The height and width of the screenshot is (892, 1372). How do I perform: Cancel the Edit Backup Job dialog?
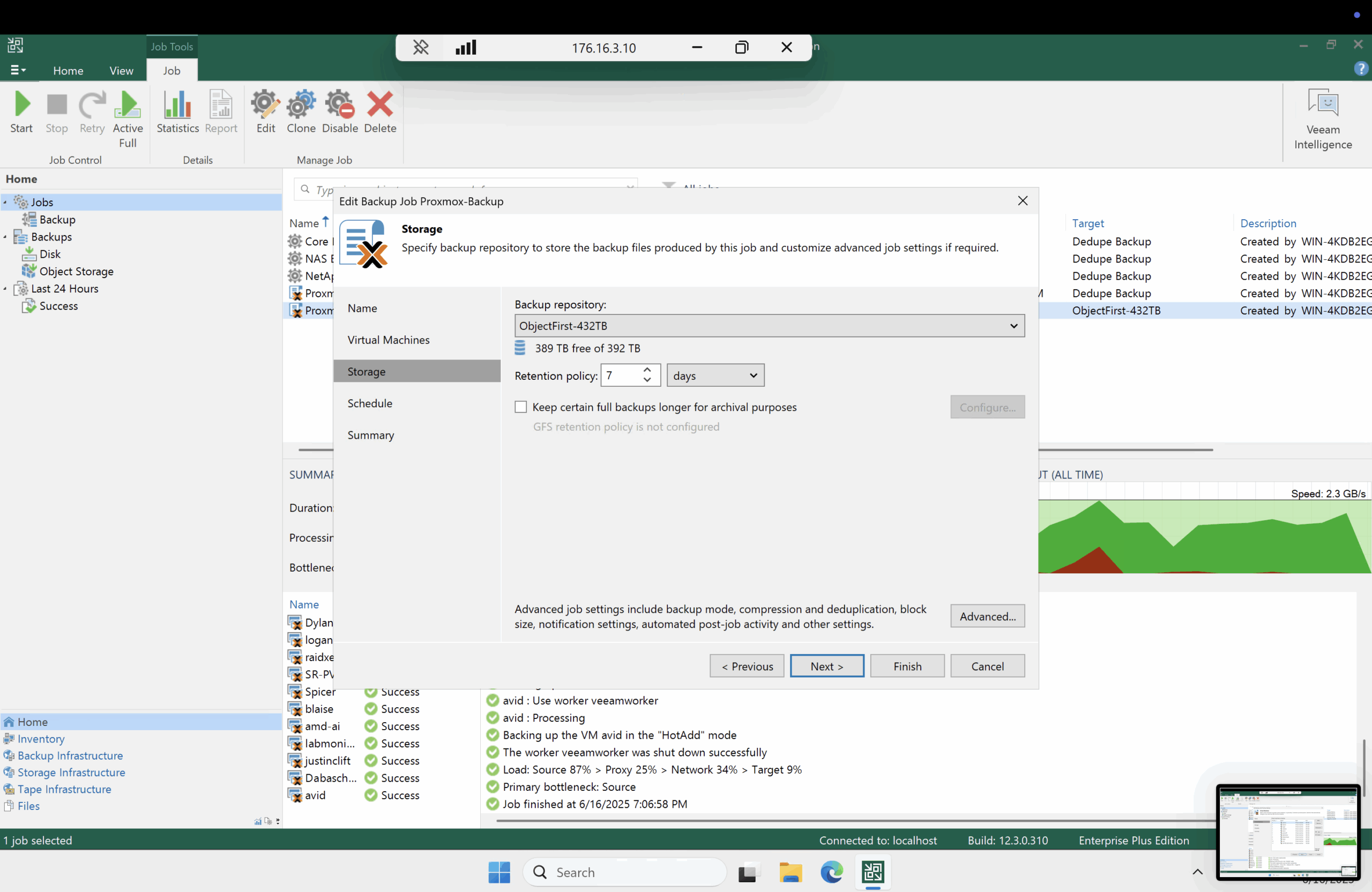pos(988,666)
